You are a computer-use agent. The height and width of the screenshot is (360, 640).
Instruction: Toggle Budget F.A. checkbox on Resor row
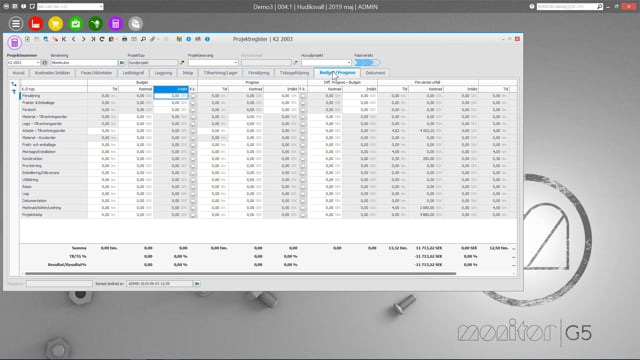[193, 187]
